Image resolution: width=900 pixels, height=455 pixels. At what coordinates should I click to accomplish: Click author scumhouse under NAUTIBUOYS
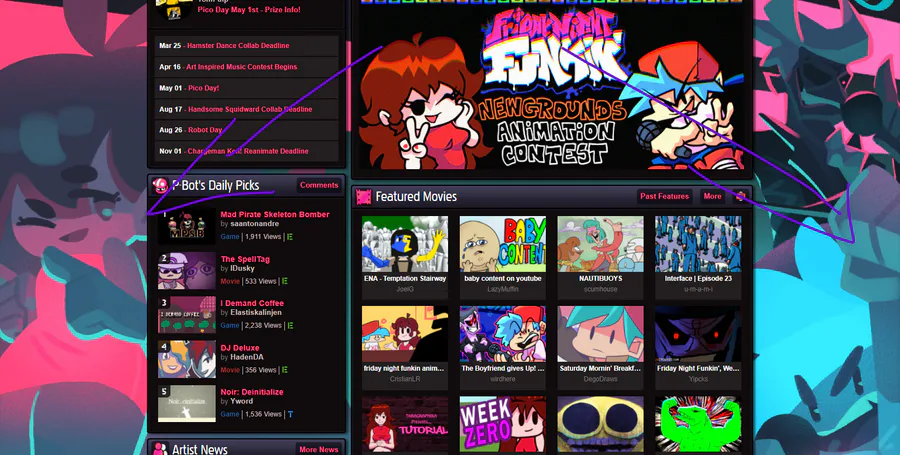600,289
